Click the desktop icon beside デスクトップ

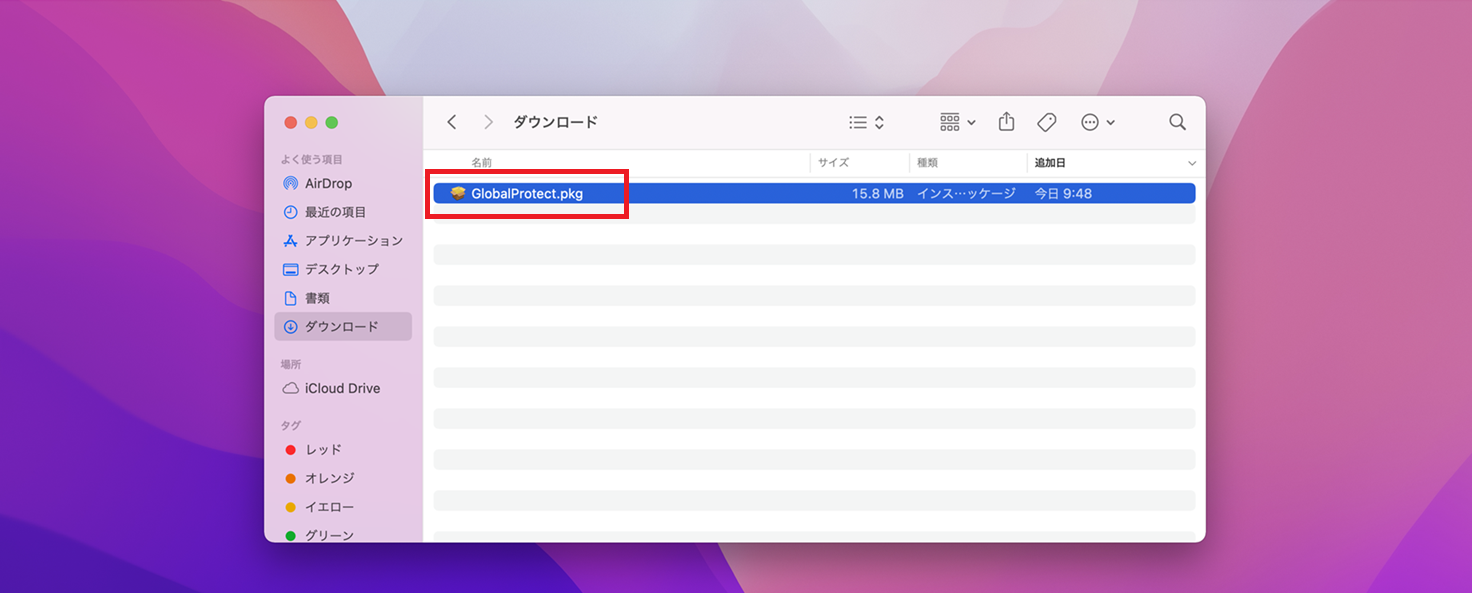[x=290, y=269]
